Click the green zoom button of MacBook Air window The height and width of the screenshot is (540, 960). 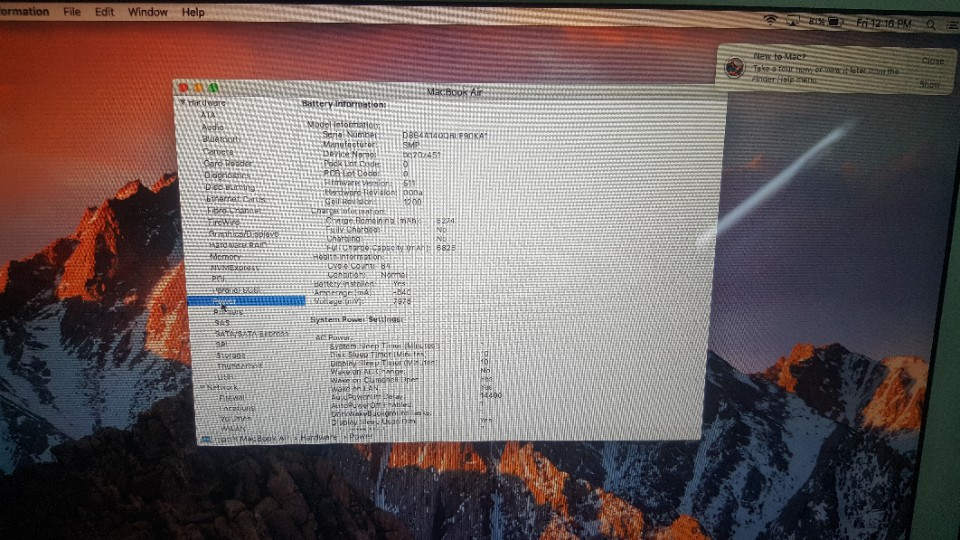click(213, 88)
